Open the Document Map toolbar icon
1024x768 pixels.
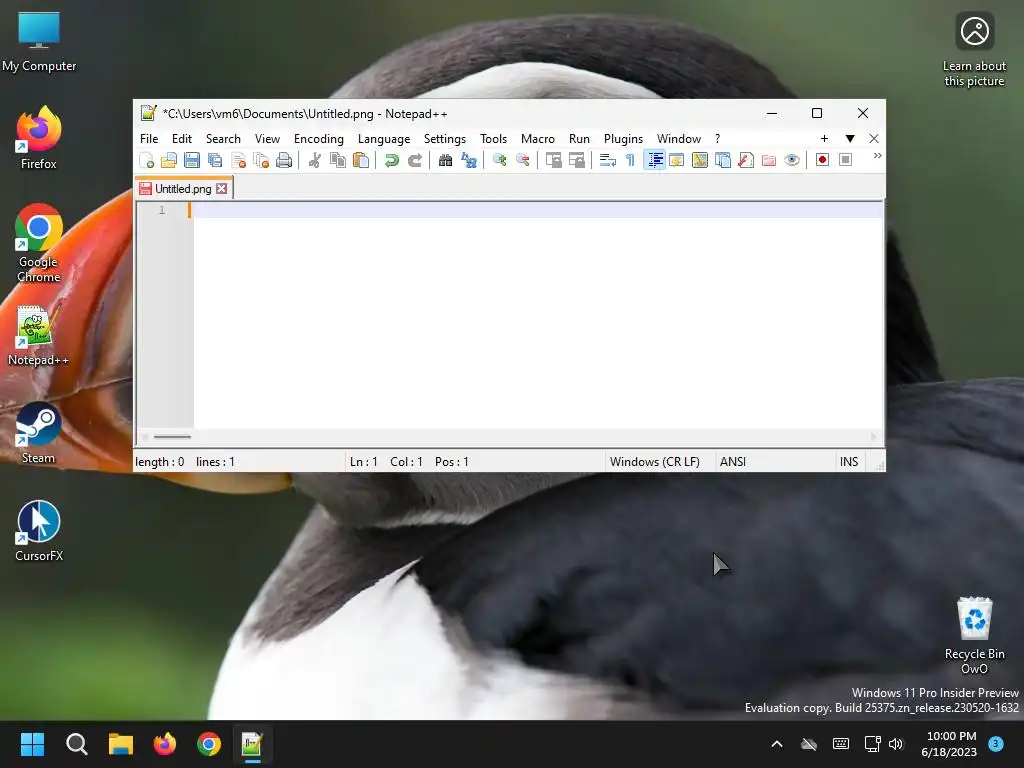pyautogui.click(x=699, y=160)
